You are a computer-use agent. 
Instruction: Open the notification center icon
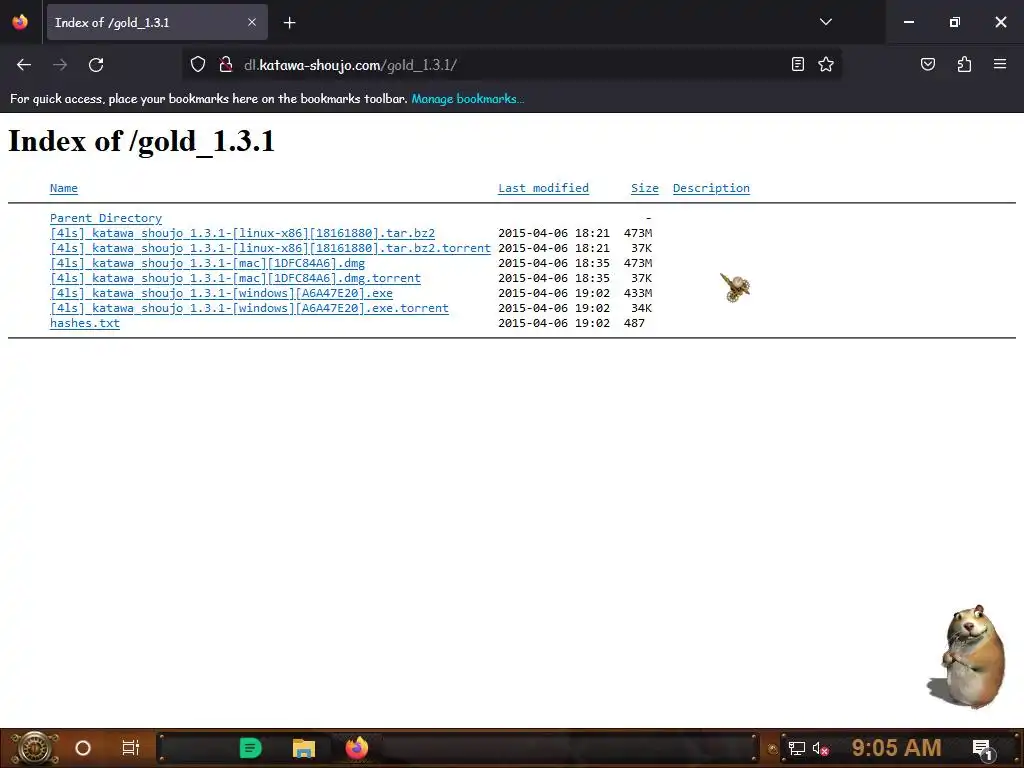[x=982, y=748]
